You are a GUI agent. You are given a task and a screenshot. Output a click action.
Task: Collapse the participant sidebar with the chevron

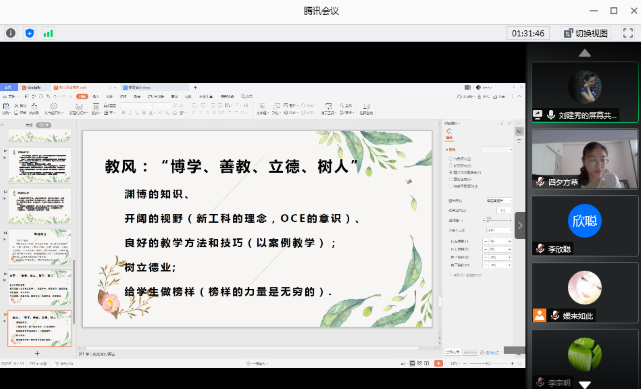click(520, 225)
